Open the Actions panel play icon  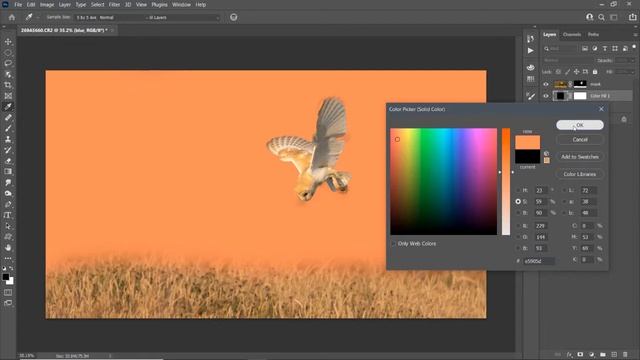point(530,51)
